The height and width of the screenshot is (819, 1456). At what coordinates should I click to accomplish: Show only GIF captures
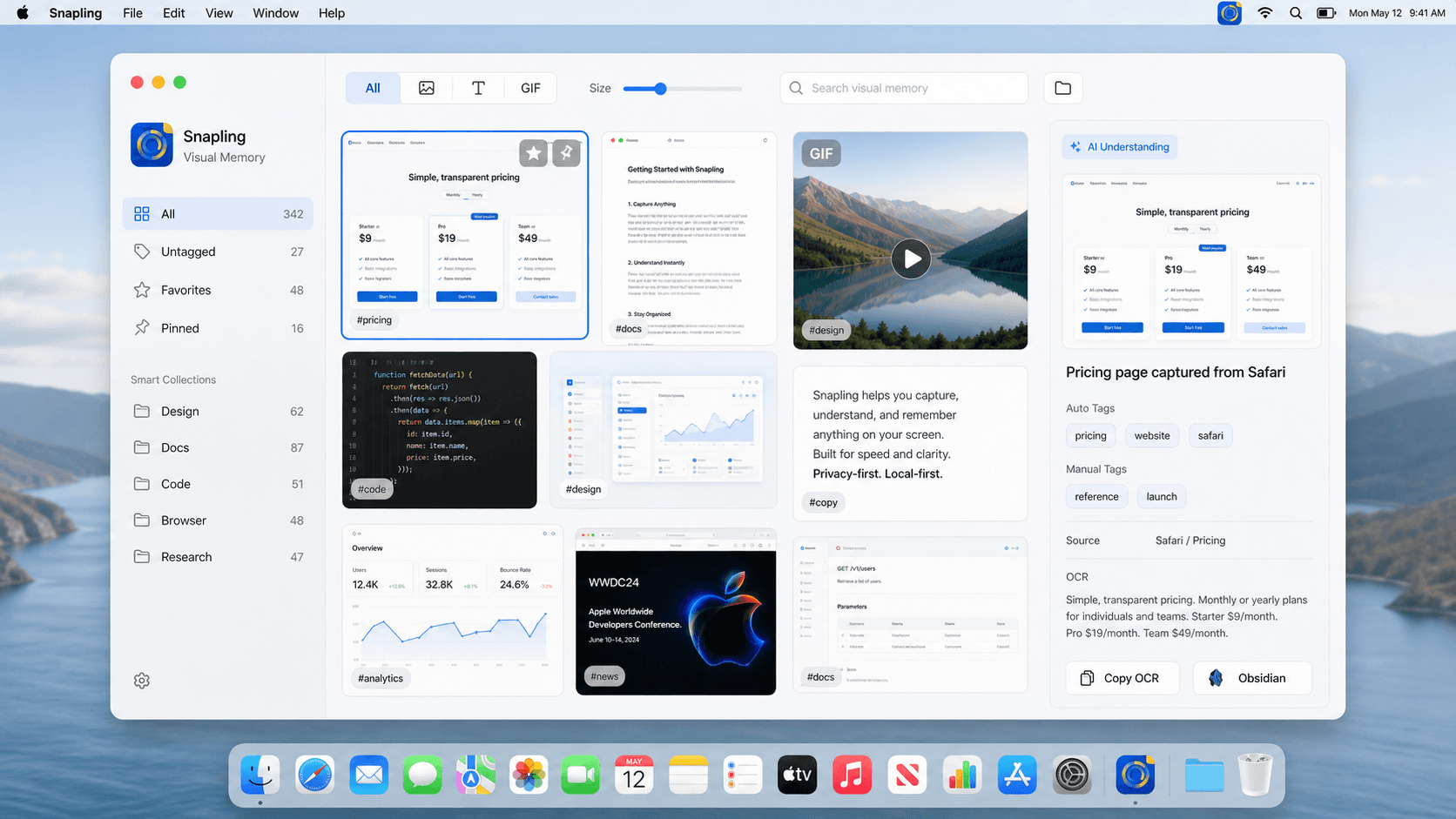coord(530,88)
